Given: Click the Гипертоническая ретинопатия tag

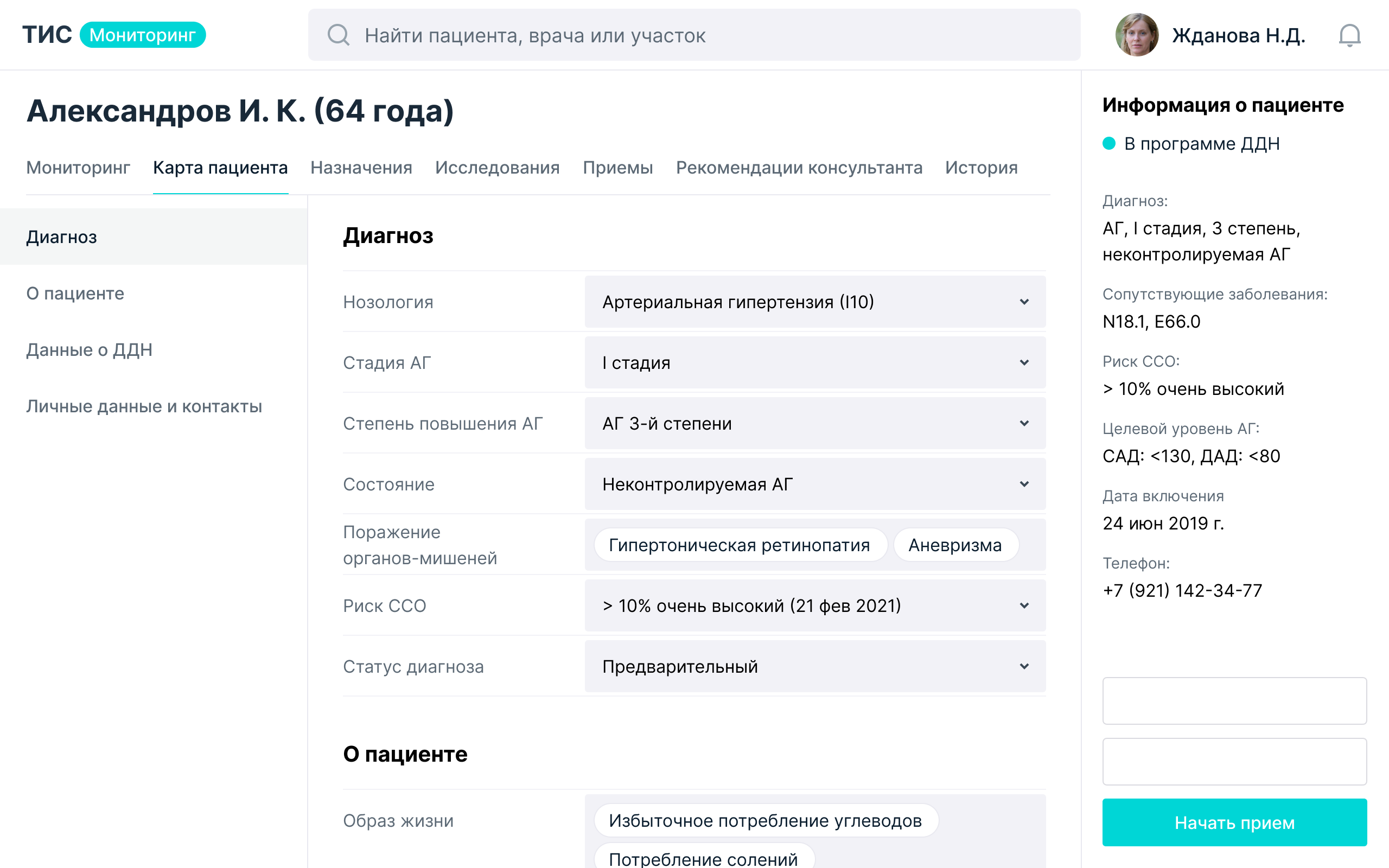Looking at the screenshot, I should pyautogui.click(x=740, y=545).
